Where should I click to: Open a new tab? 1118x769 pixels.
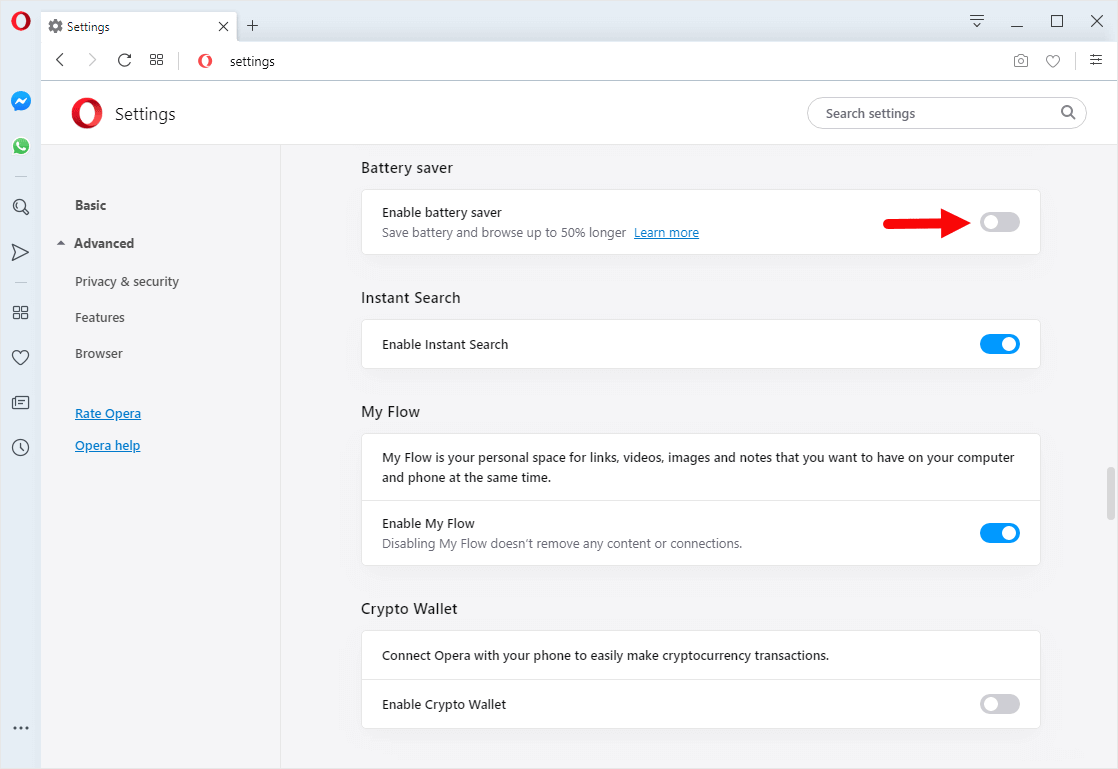(252, 26)
